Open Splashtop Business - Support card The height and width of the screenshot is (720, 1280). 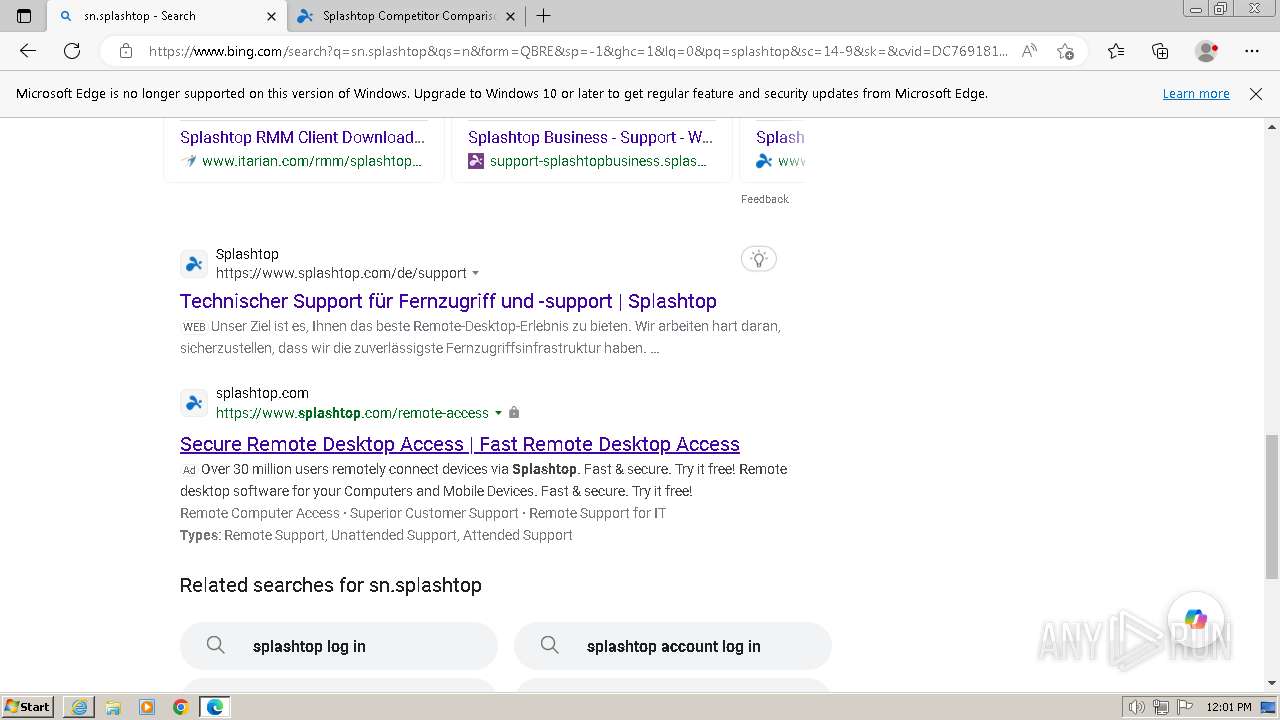(x=590, y=137)
